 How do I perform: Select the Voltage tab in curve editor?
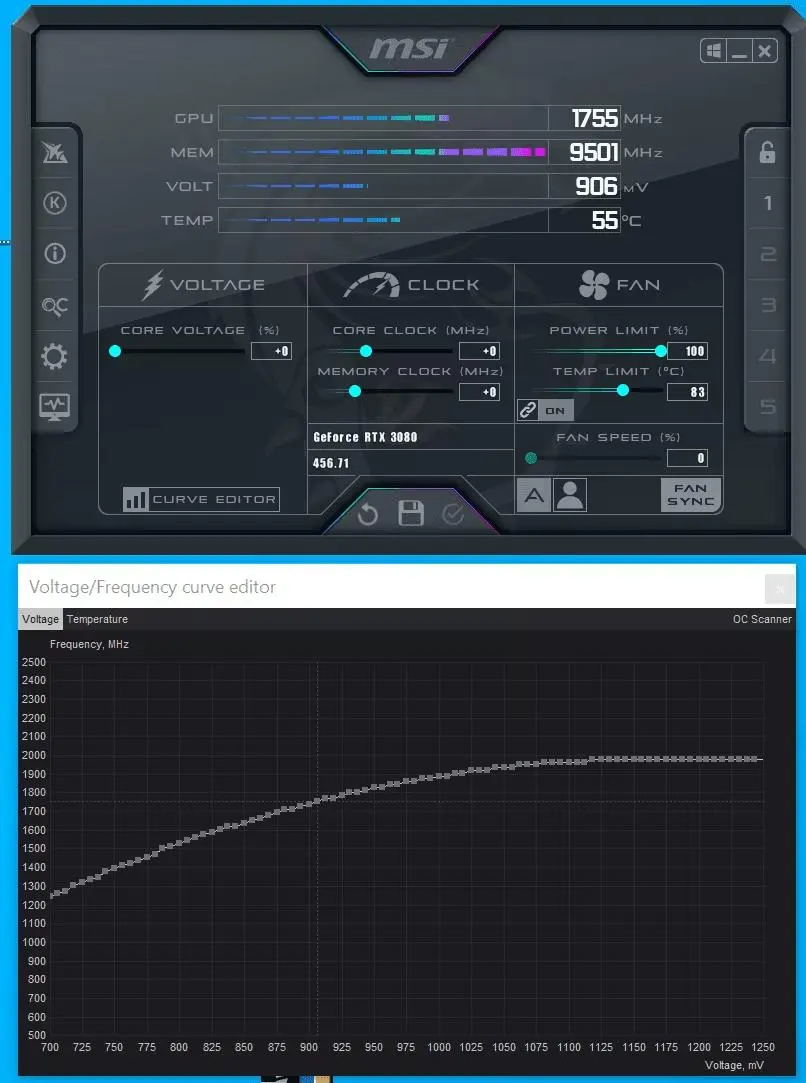click(x=41, y=619)
